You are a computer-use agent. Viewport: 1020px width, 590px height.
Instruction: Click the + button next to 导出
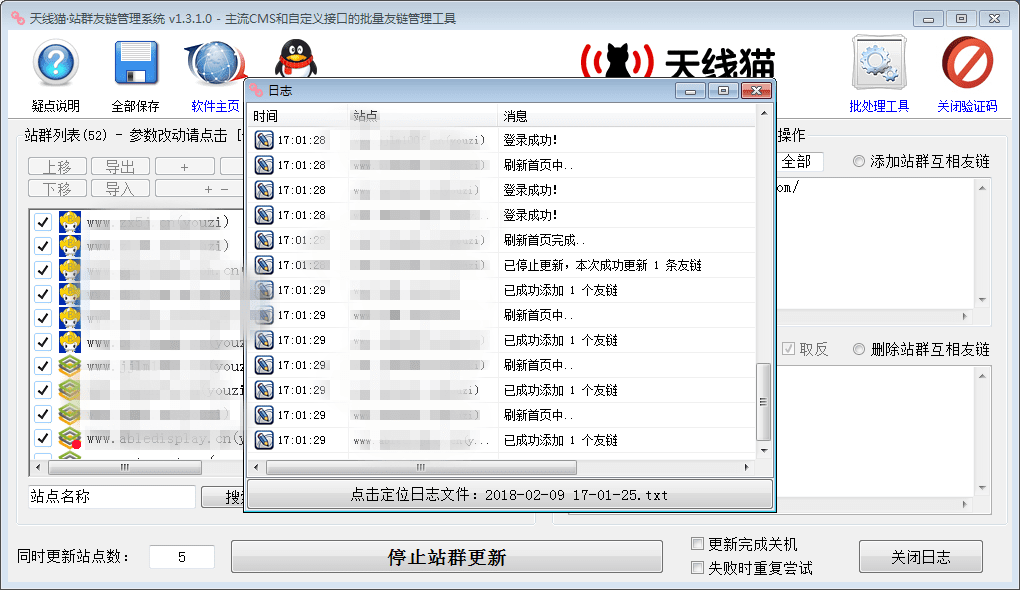click(185, 167)
